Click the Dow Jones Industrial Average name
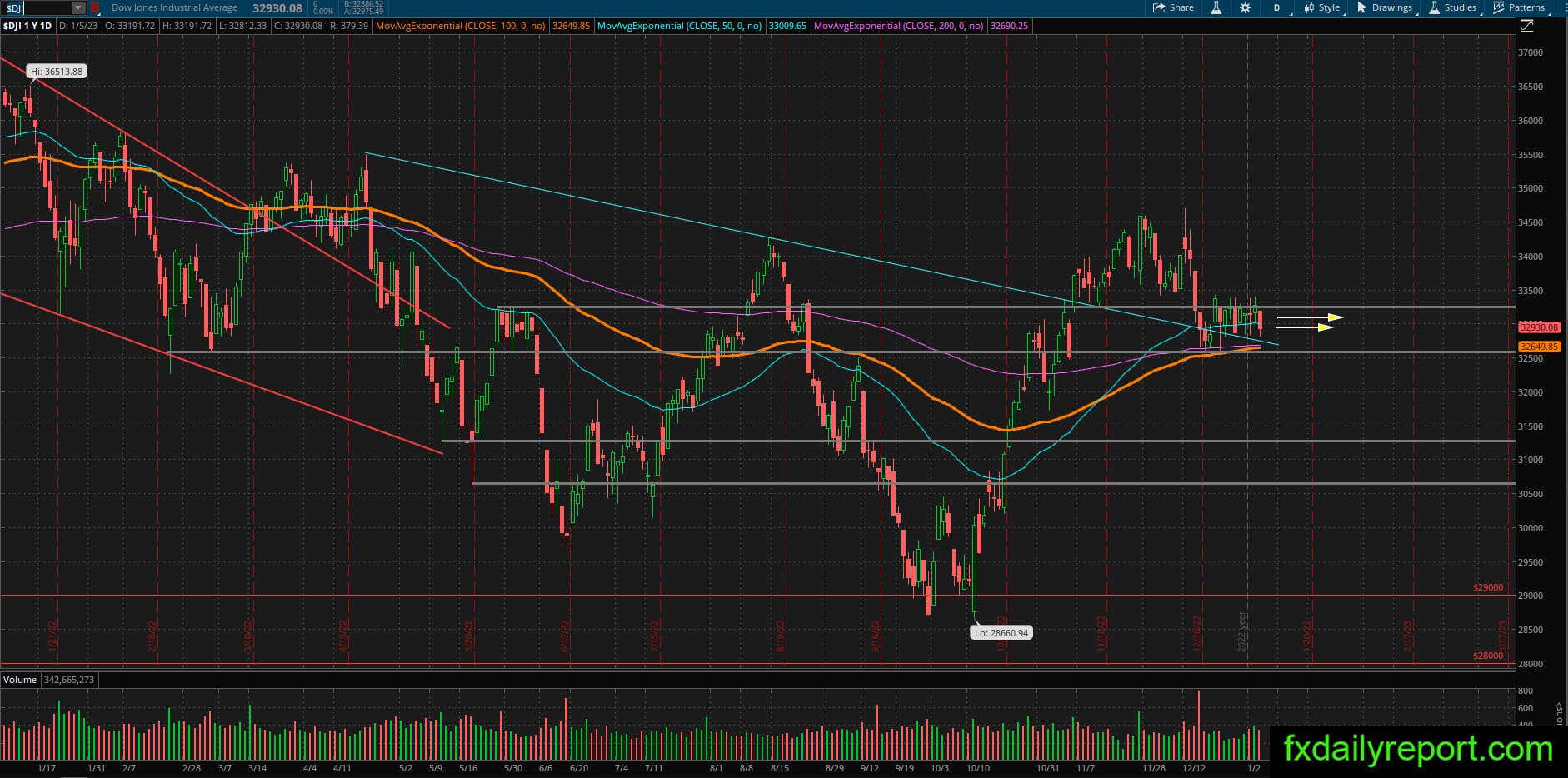The height and width of the screenshot is (778, 1568). [174, 7]
